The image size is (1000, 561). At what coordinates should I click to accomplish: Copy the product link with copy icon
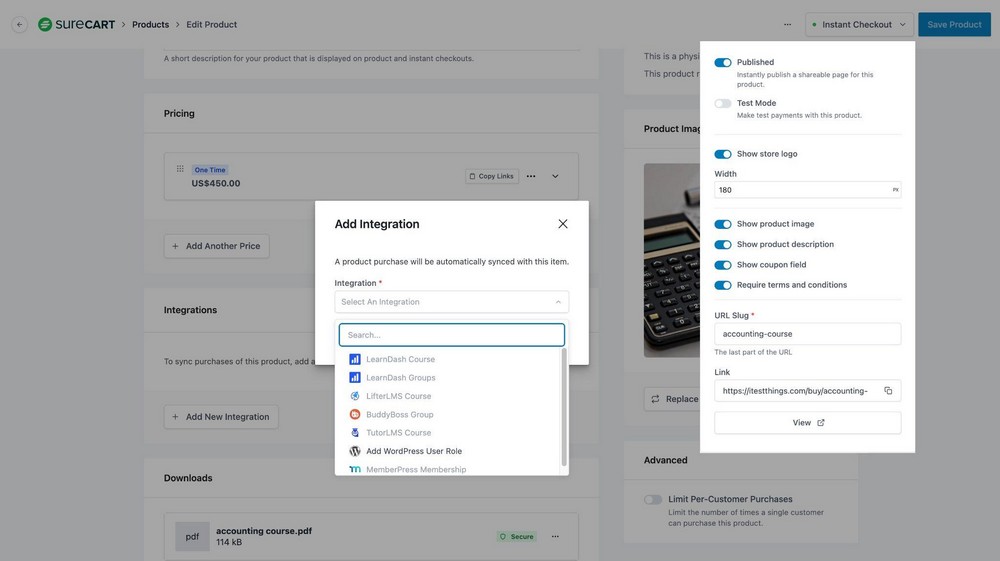point(888,391)
